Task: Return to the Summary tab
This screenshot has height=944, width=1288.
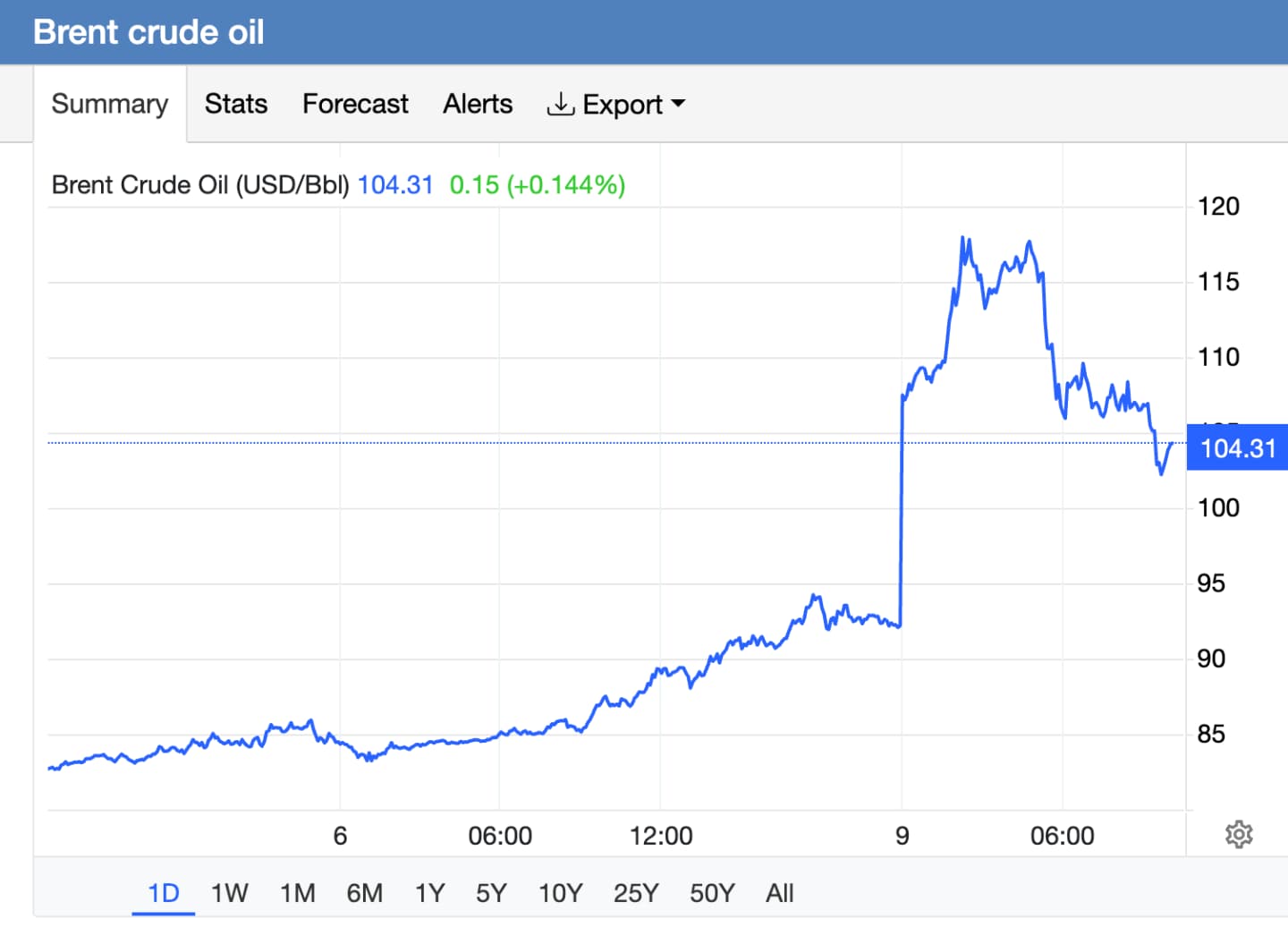Action: pos(109,104)
